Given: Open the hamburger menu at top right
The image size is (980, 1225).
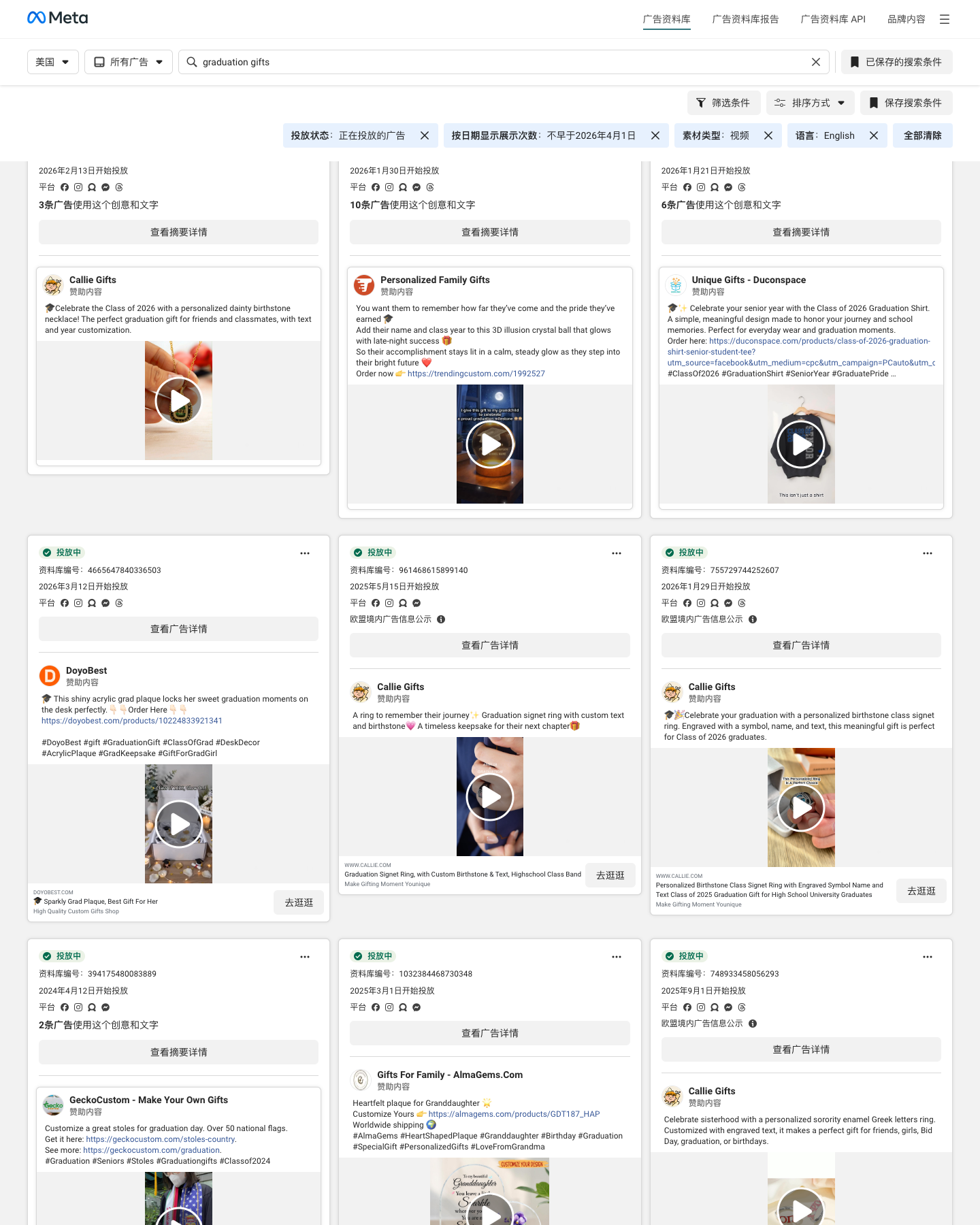Looking at the screenshot, I should pos(945,19).
